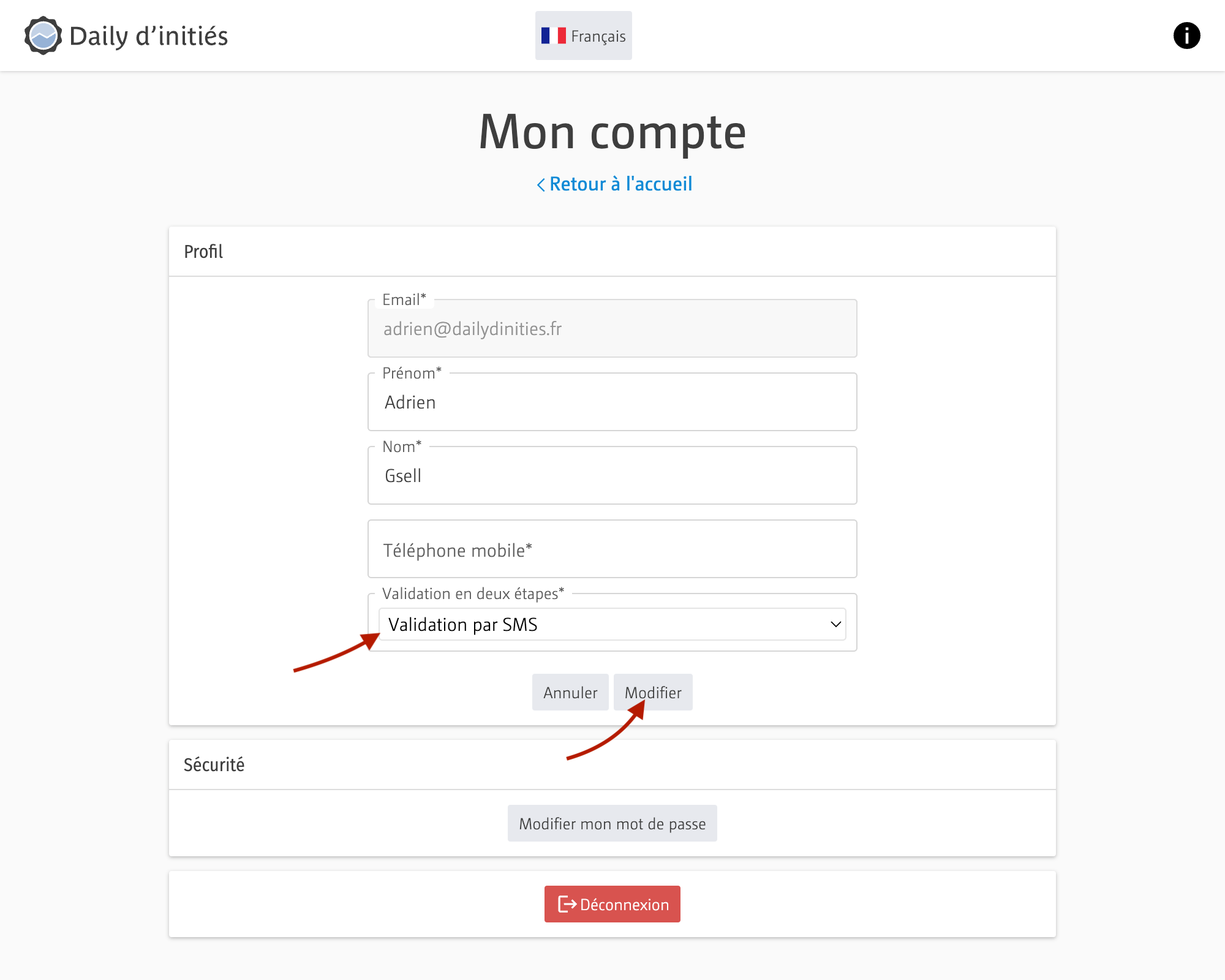Viewport: 1225px width, 980px height.
Task: Click the logout icon in Déconnexion
Action: pos(567,904)
